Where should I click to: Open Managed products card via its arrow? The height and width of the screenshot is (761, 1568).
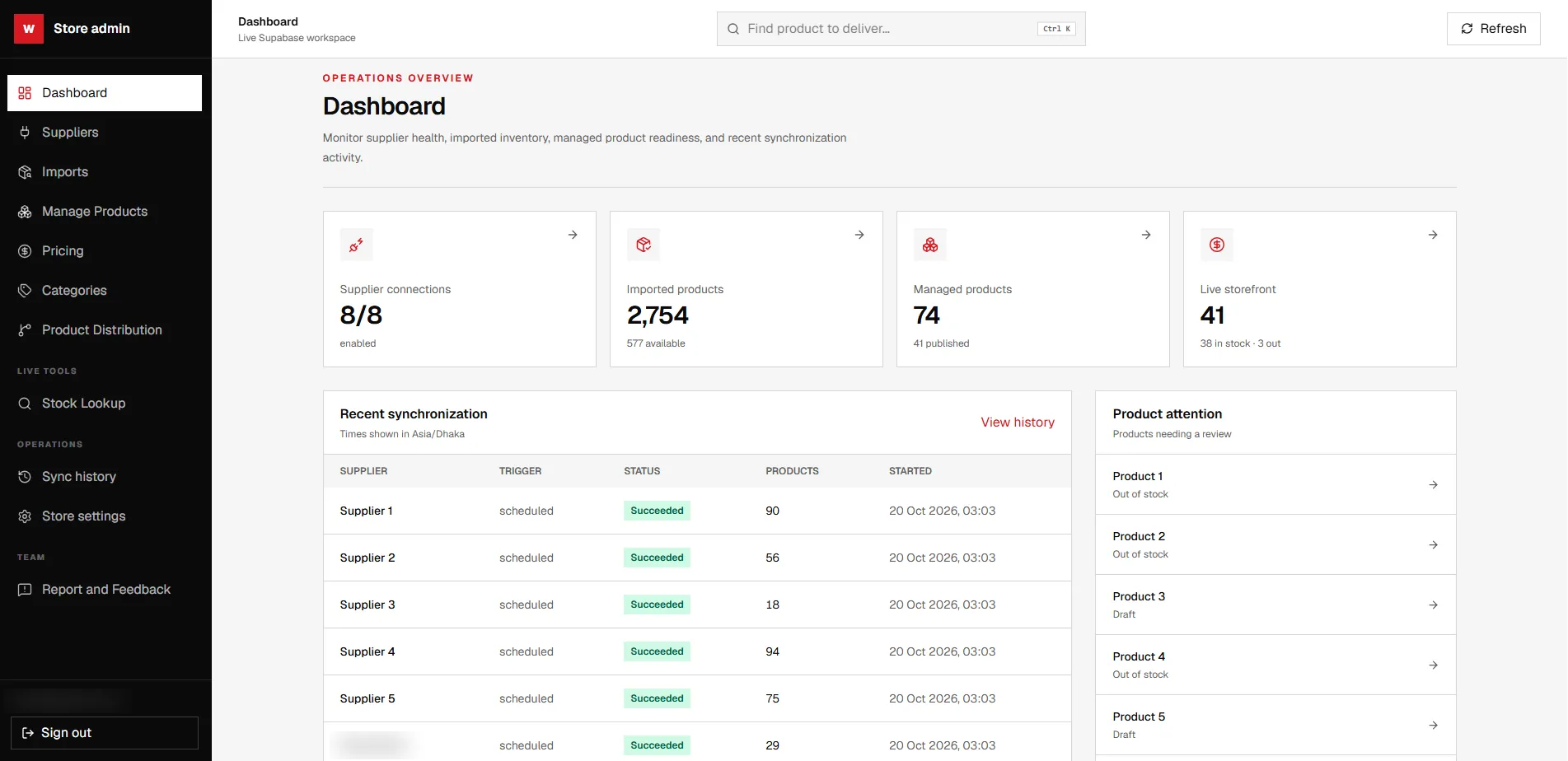click(1146, 235)
